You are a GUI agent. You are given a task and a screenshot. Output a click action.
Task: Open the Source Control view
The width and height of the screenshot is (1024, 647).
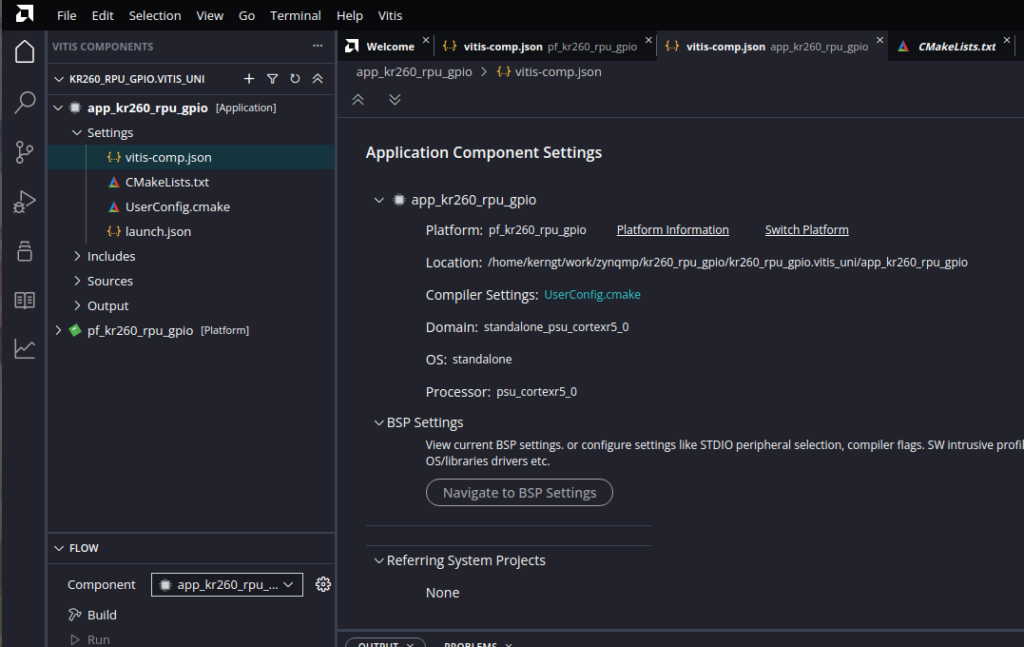[x=25, y=152]
